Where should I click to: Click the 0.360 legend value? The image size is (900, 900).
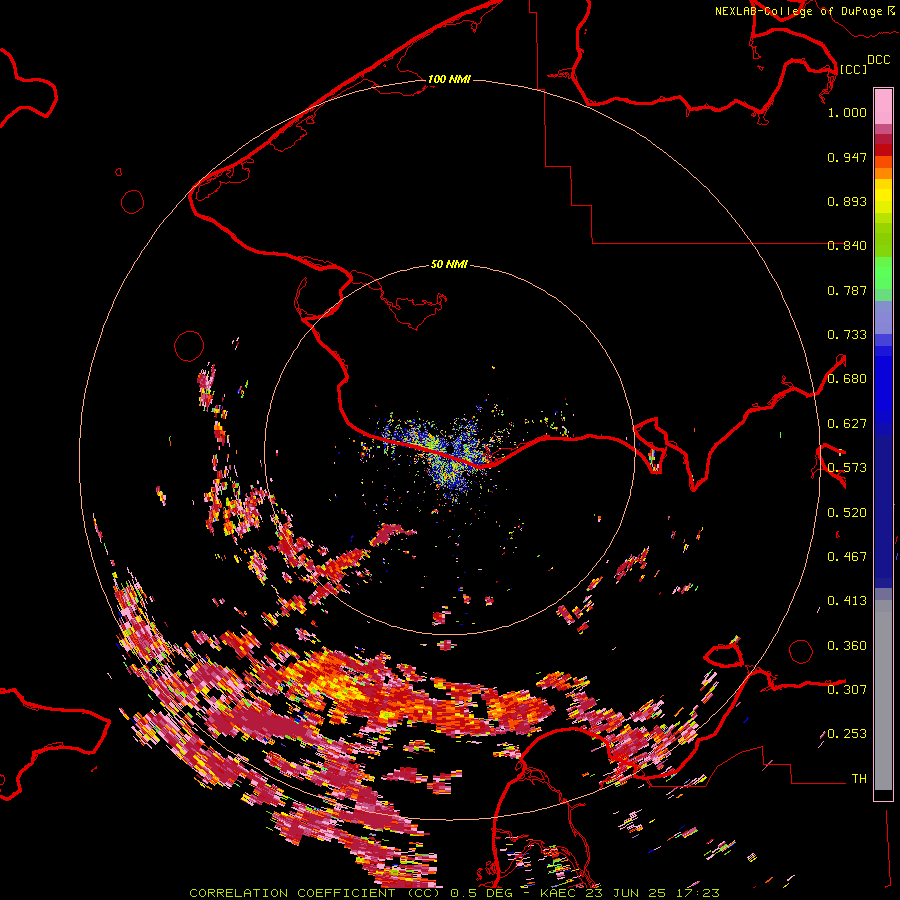(847, 646)
